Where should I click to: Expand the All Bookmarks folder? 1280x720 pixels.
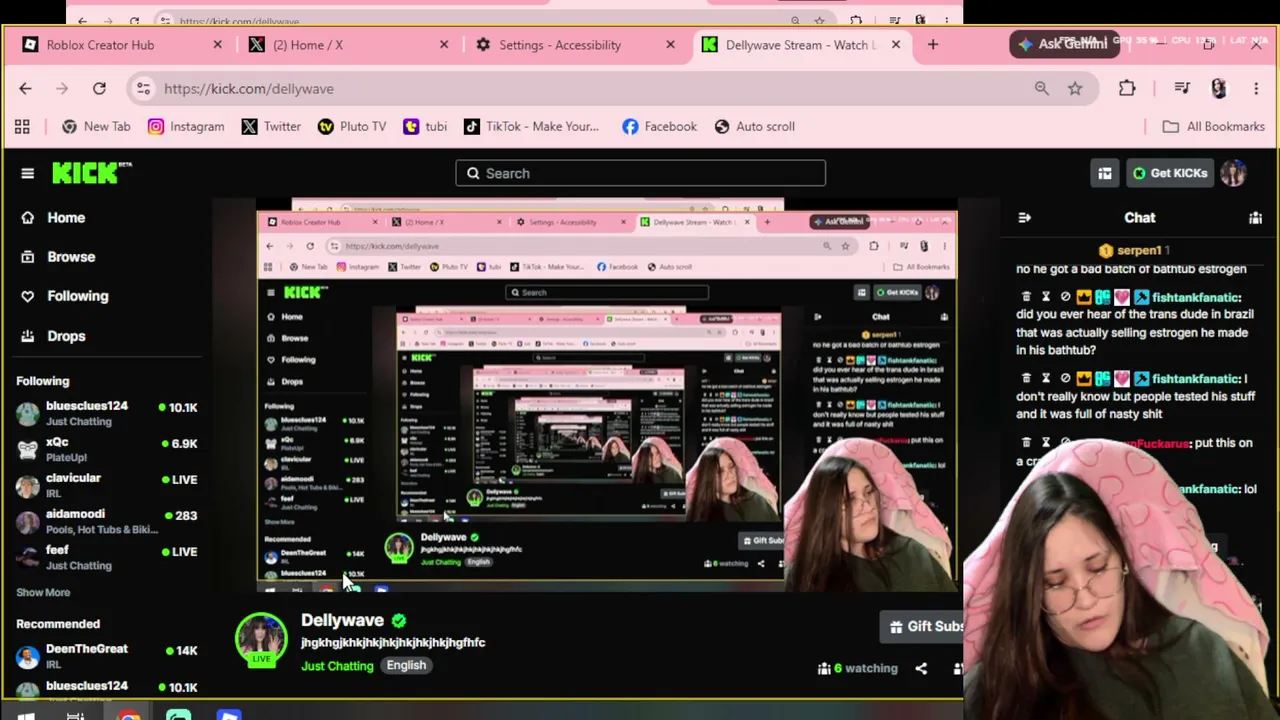click(x=1214, y=127)
